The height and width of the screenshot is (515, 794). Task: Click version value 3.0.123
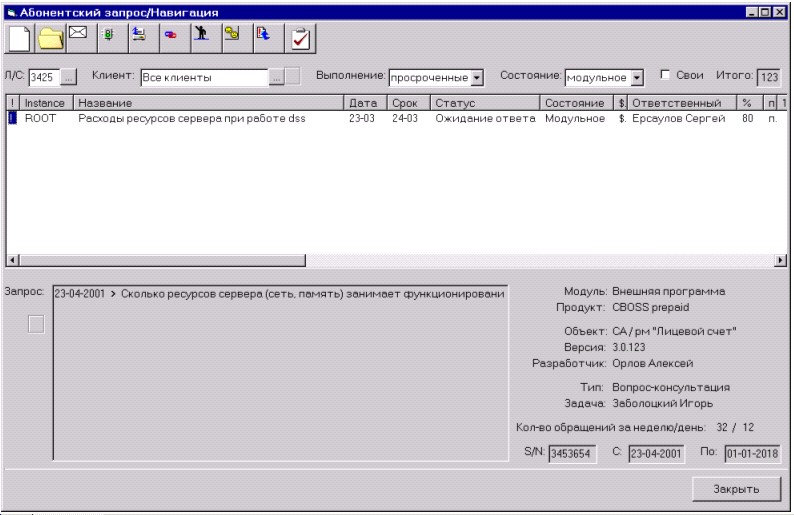point(628,347)
